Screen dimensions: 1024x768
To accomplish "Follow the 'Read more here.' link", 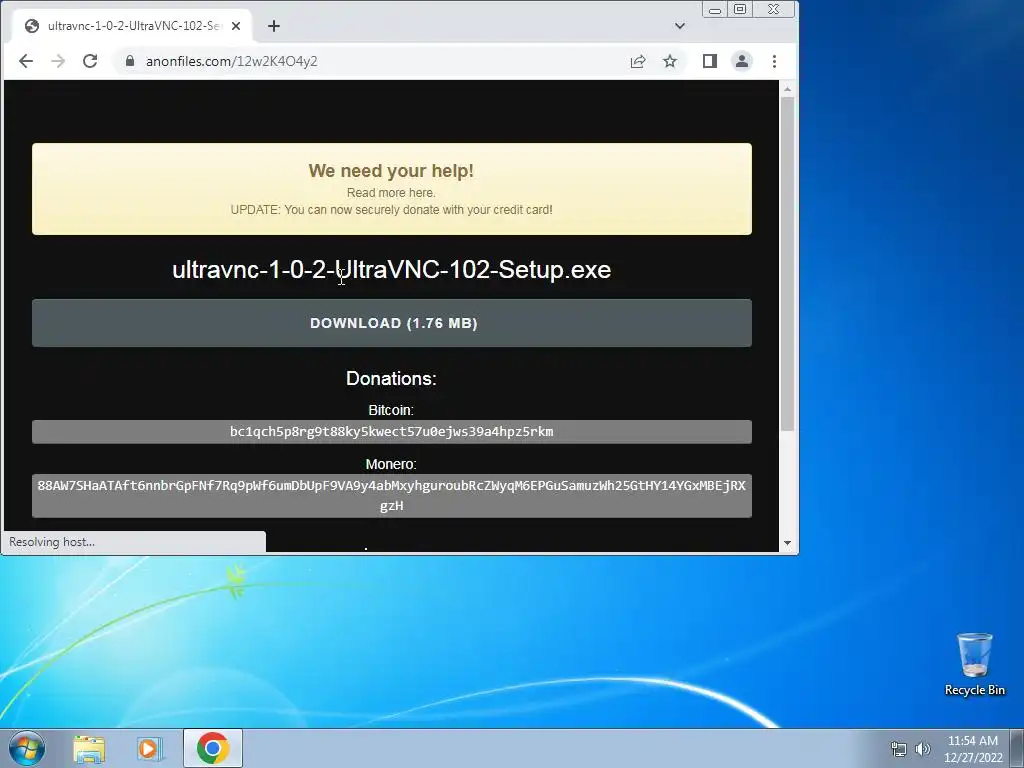I will pos(391,193).
